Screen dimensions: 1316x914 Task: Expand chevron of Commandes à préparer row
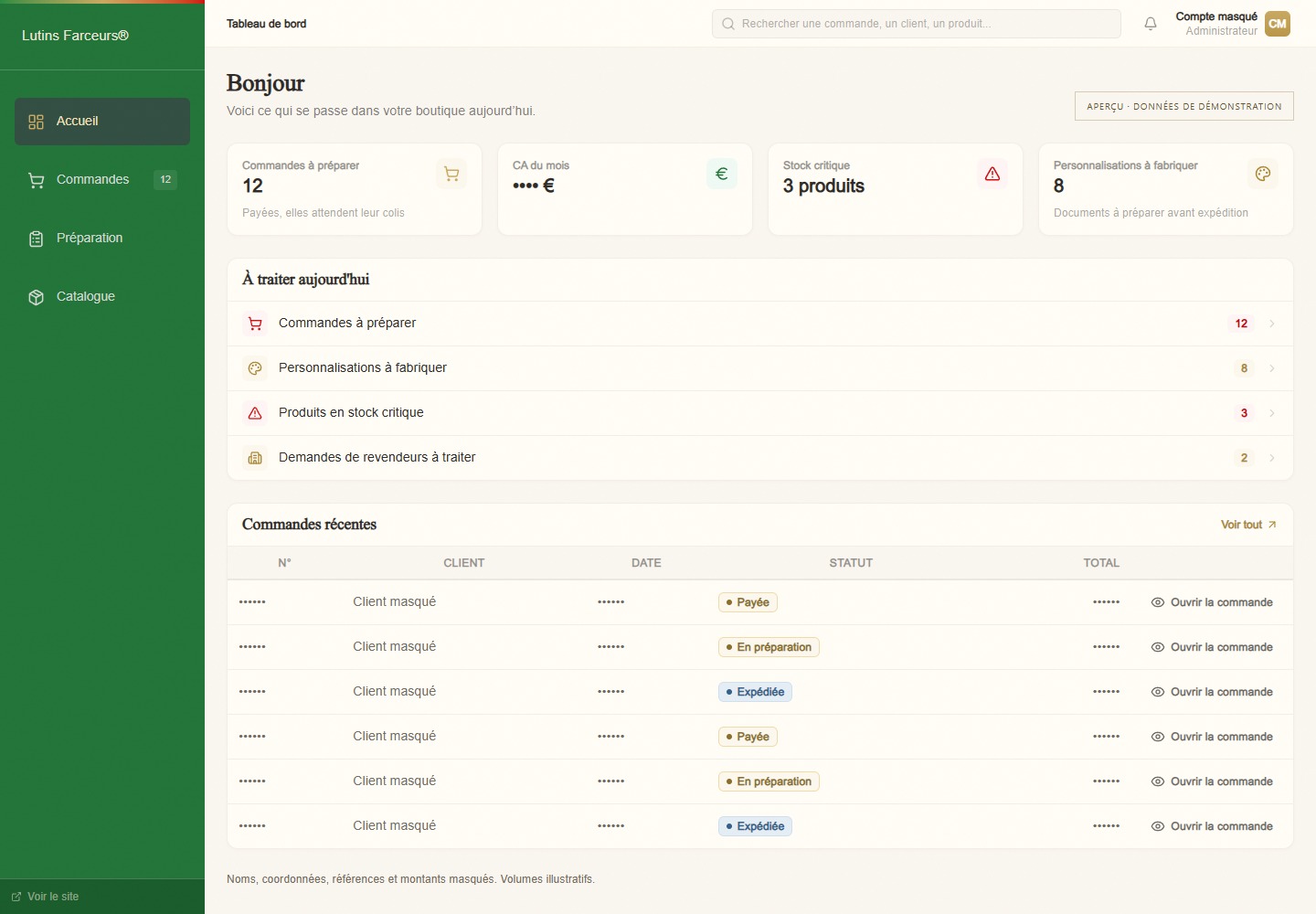tap(1272, 324)
